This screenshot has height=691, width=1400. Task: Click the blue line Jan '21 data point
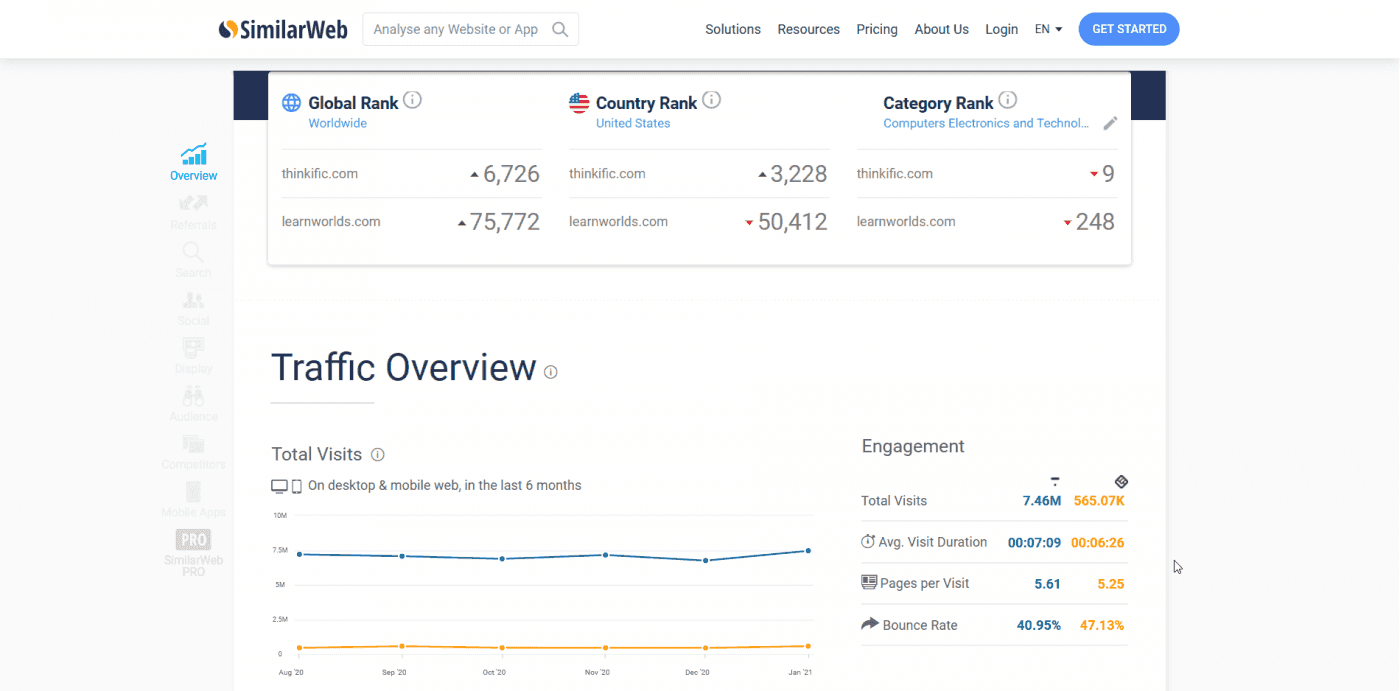point(808,551)
